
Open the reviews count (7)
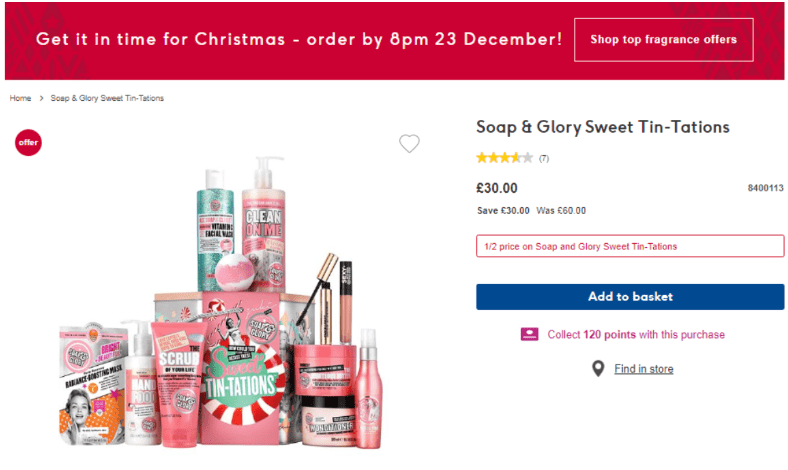coord(544,158)
